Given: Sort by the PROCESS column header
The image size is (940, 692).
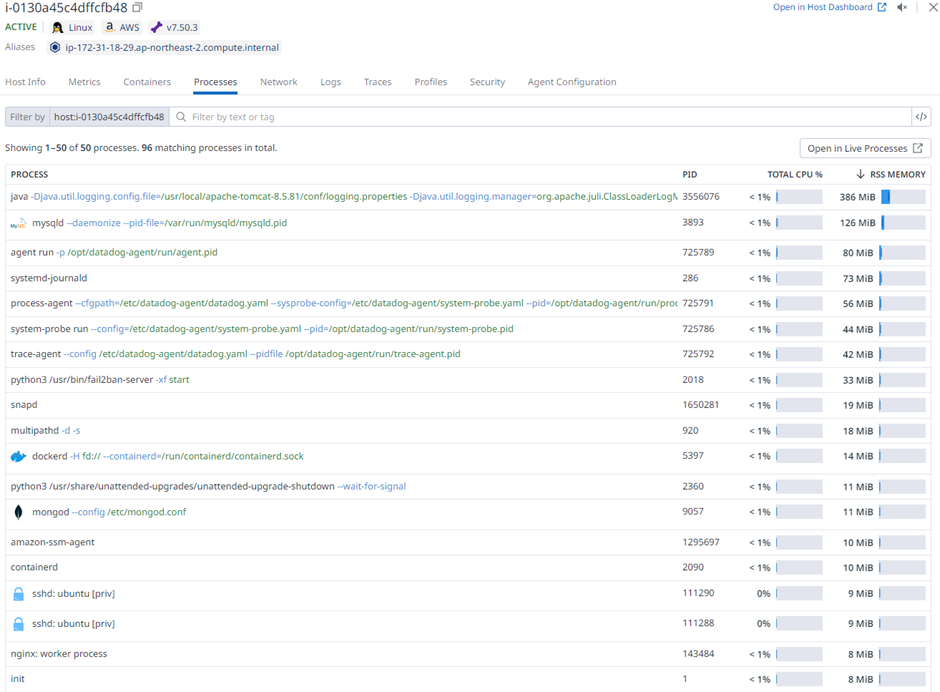Looking at the screenshot, I should pos(29,174).
